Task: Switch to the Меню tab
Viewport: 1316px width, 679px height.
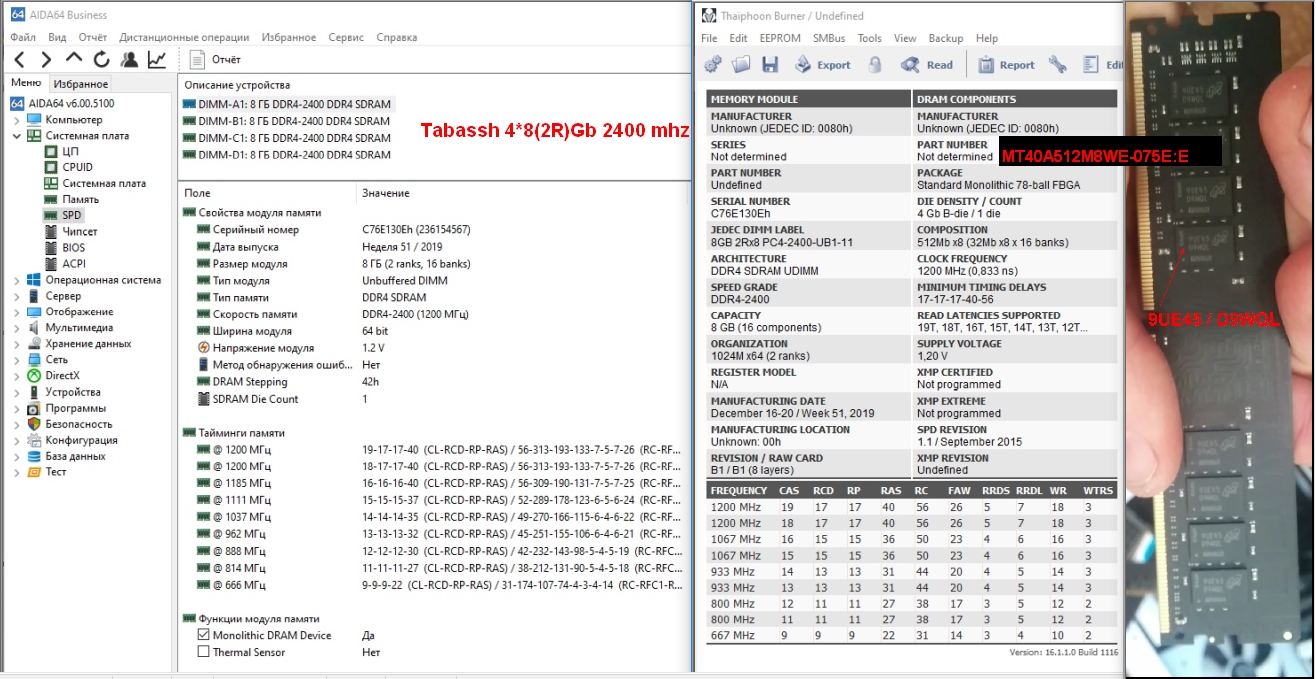Action: tap(26, 83)
